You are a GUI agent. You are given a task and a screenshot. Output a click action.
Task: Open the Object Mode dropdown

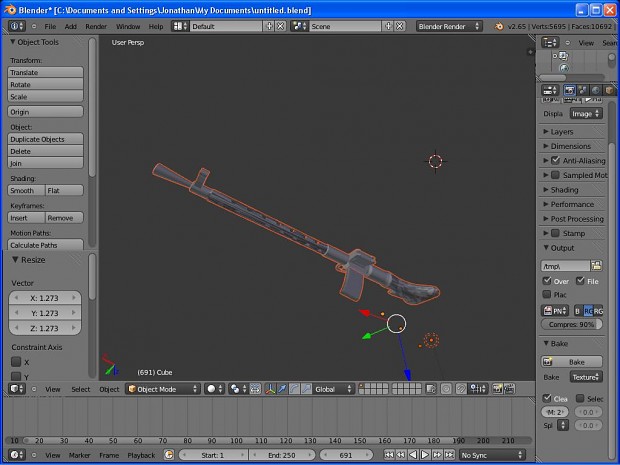tap(163, 389)
